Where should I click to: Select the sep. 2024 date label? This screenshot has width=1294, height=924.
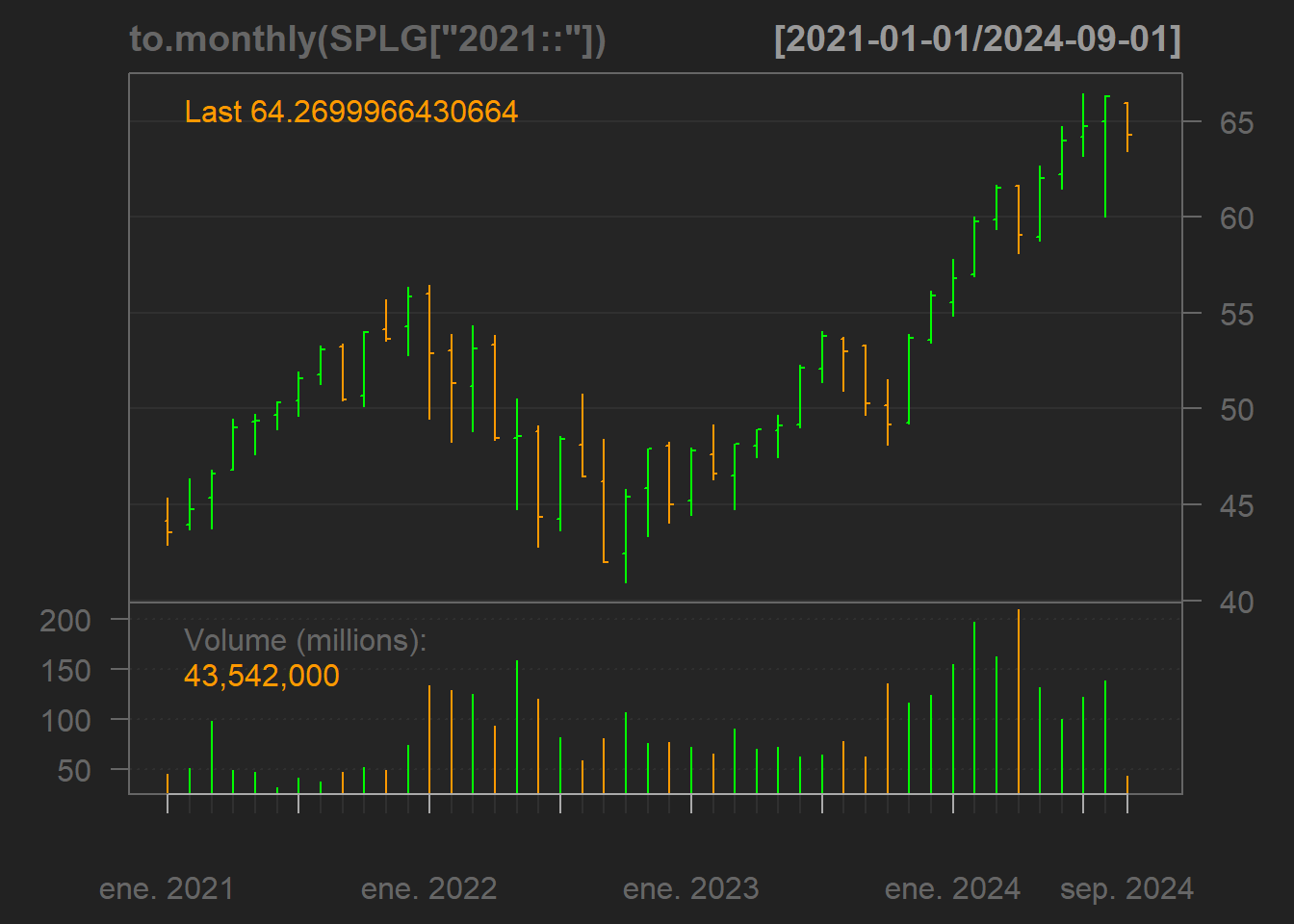tap(1126, 888)
